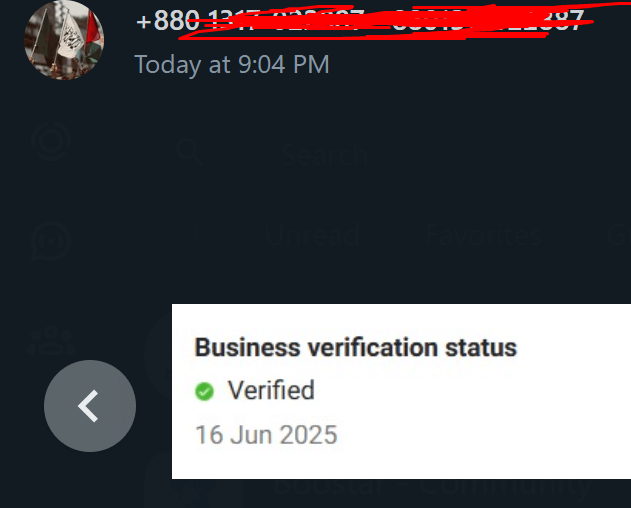Open the dimmed Chats sidebar icon
Screen dimensions: 631x508
(x=51, y=241)
